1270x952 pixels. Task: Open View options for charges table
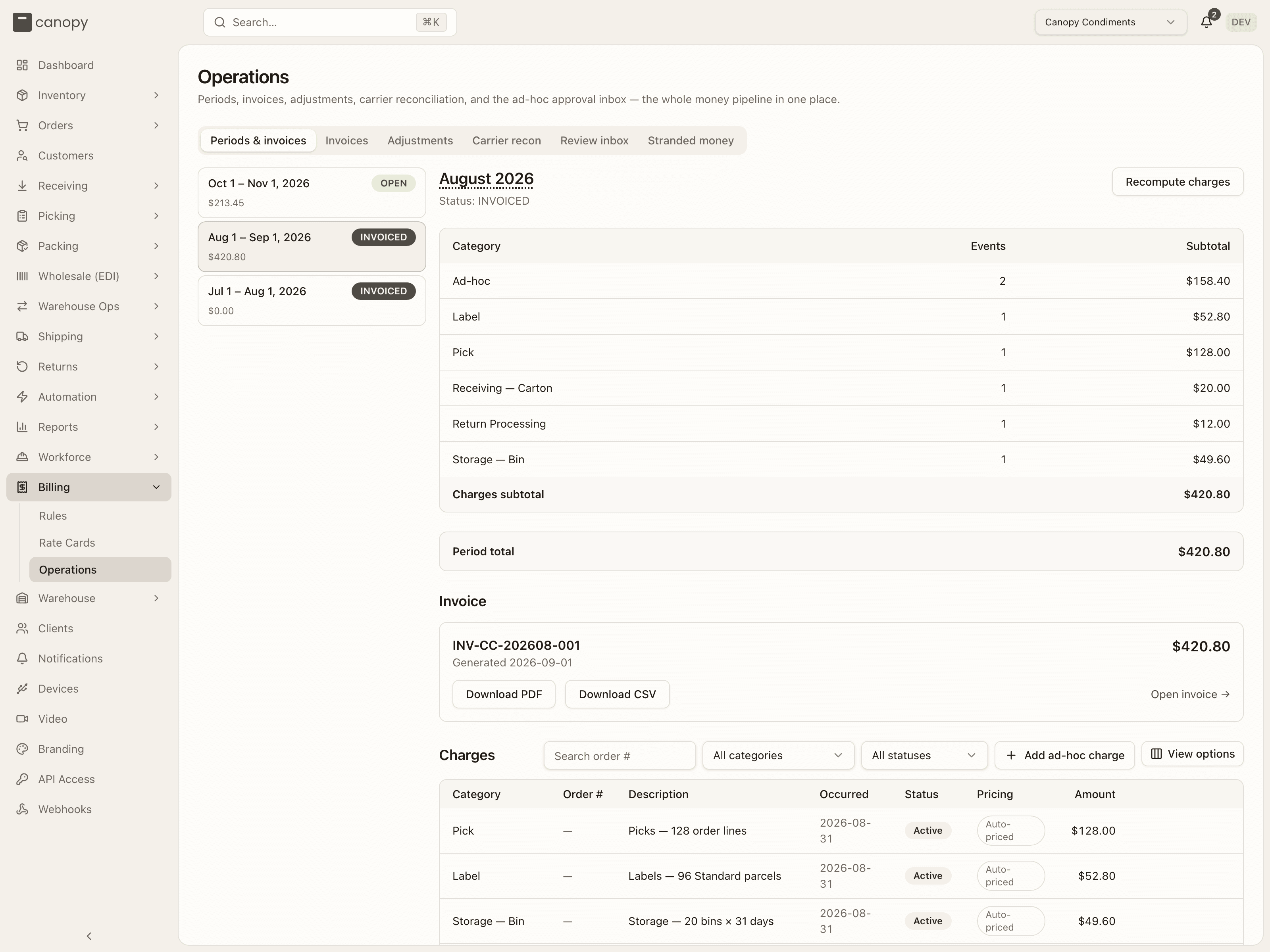coord(1193,754)
